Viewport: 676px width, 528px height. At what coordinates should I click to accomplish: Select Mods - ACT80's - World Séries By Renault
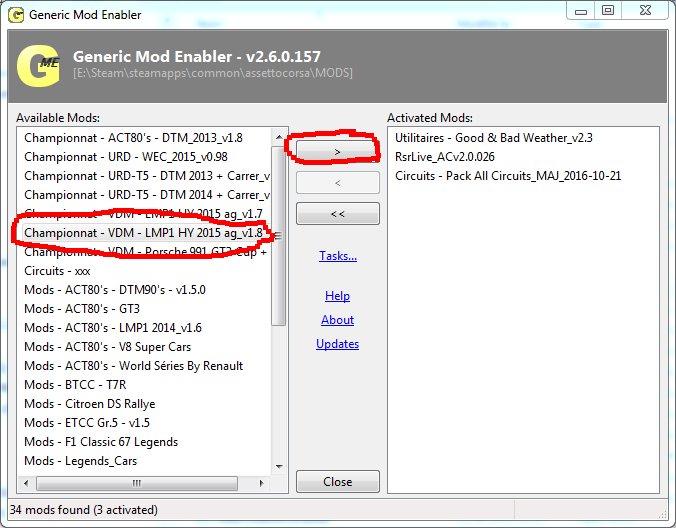point(134,366)
